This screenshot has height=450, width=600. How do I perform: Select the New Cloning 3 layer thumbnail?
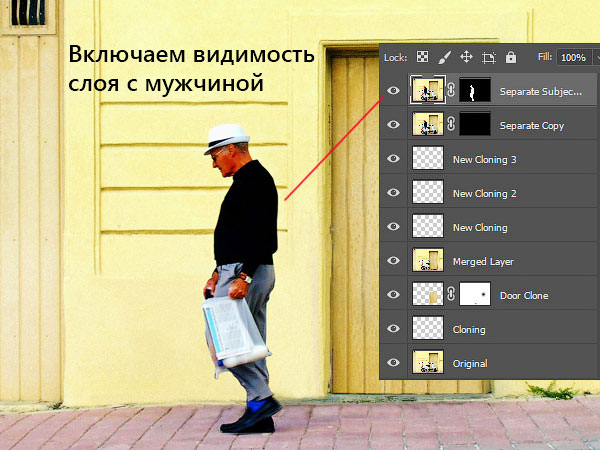click(428, 158)
